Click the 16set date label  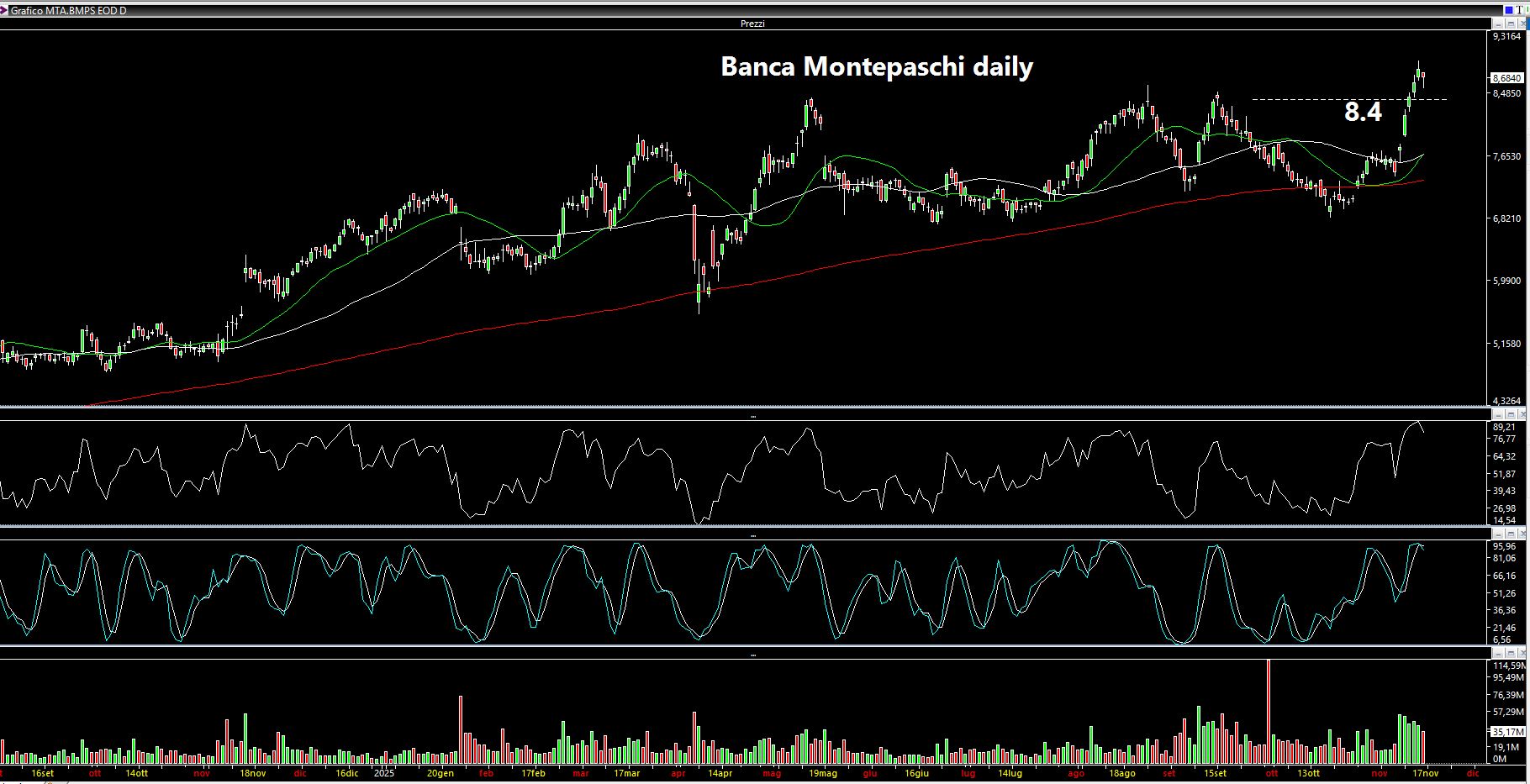click(42, 773)
